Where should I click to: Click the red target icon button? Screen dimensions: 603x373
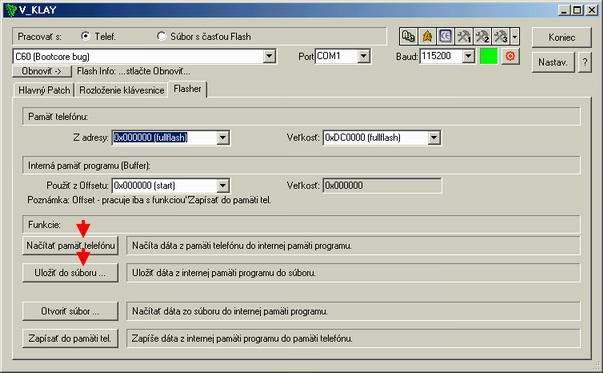510,57
